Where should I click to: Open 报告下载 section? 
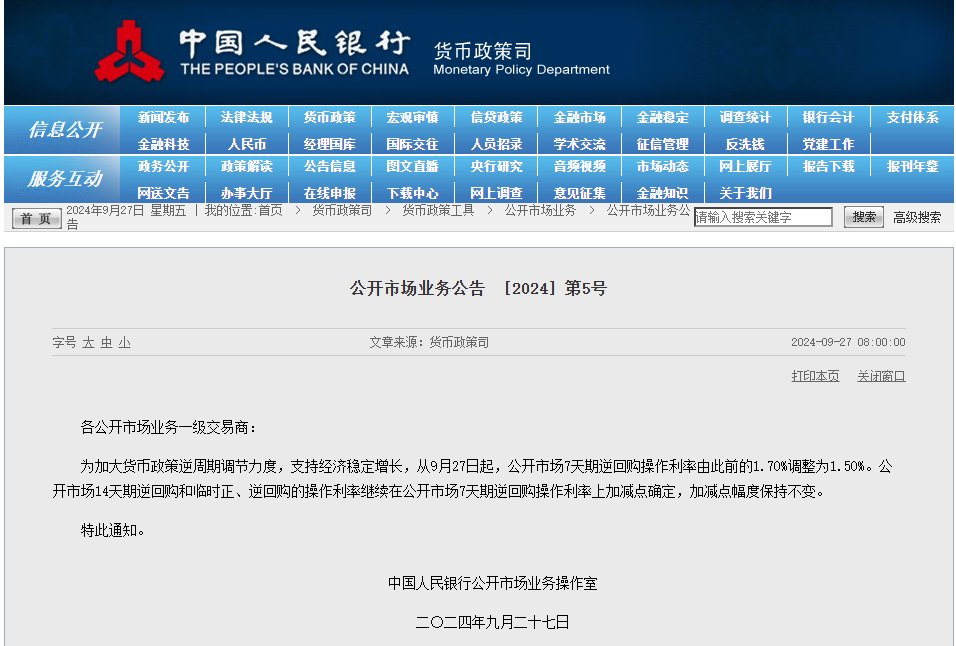828,166
